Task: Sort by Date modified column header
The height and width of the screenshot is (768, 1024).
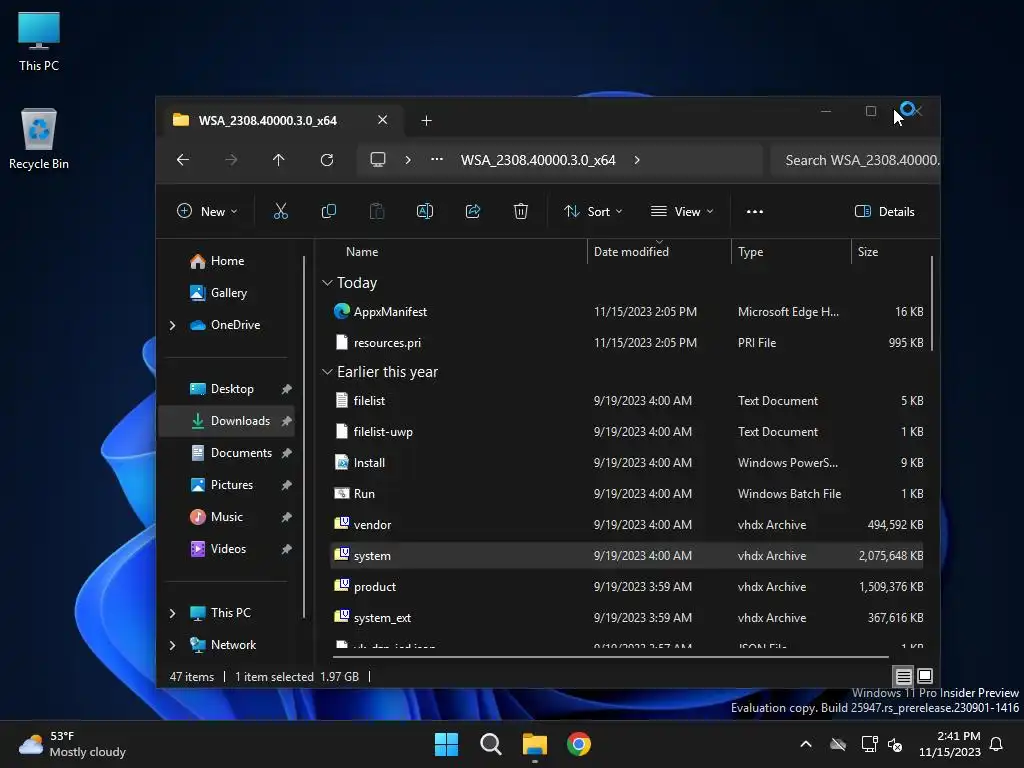Action: [x=659, y=252]
